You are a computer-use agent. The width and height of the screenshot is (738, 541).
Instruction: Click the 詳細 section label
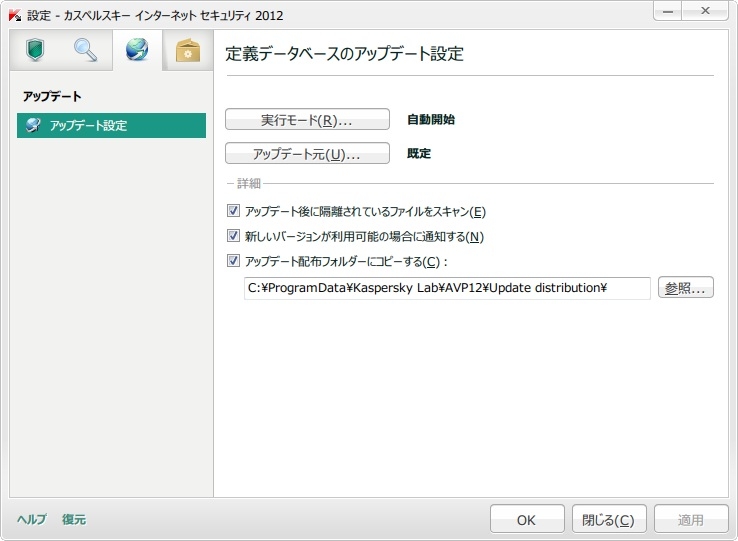coord(249,183)
